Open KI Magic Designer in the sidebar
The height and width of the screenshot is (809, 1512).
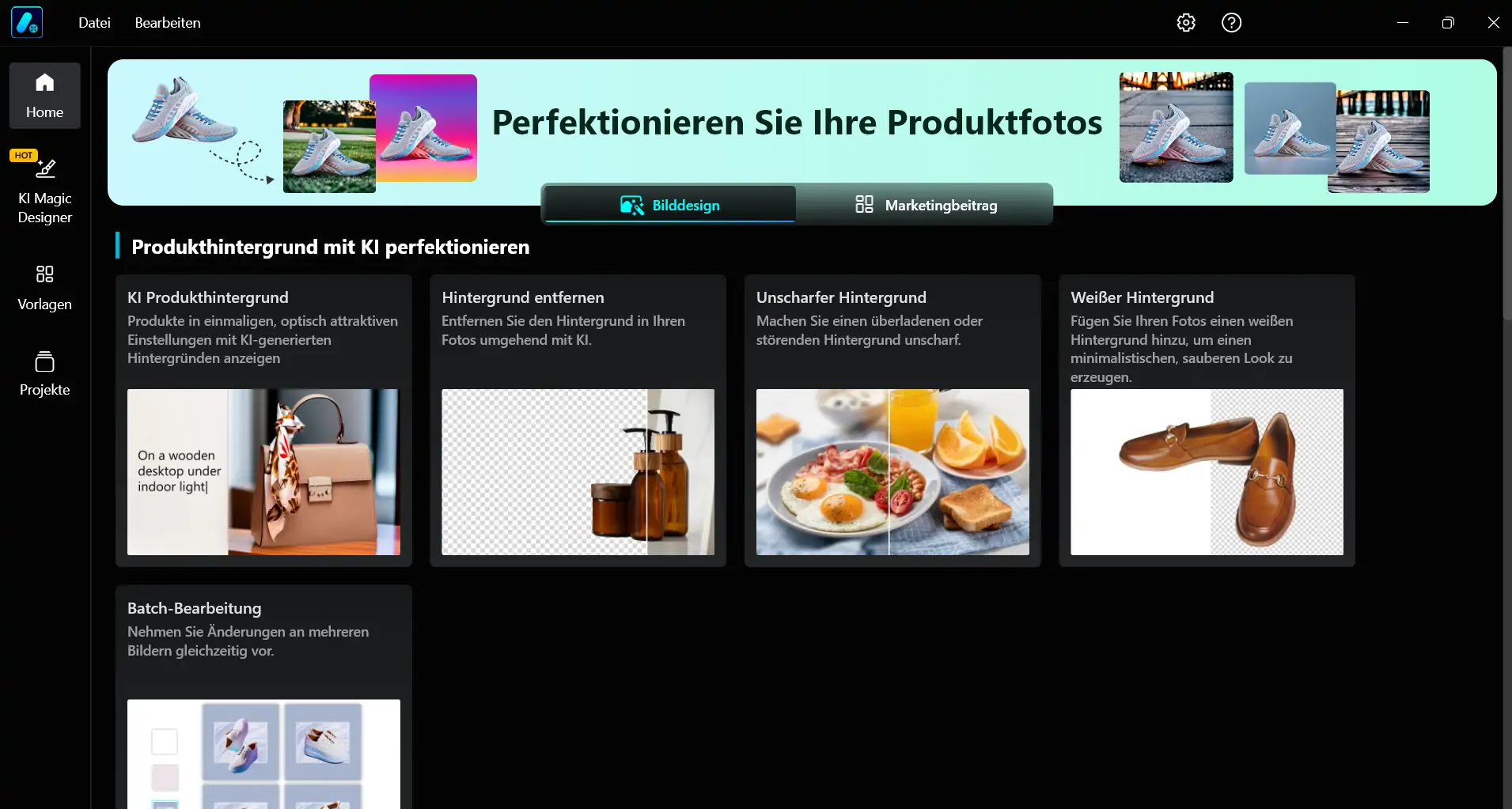tap(45, 187)
